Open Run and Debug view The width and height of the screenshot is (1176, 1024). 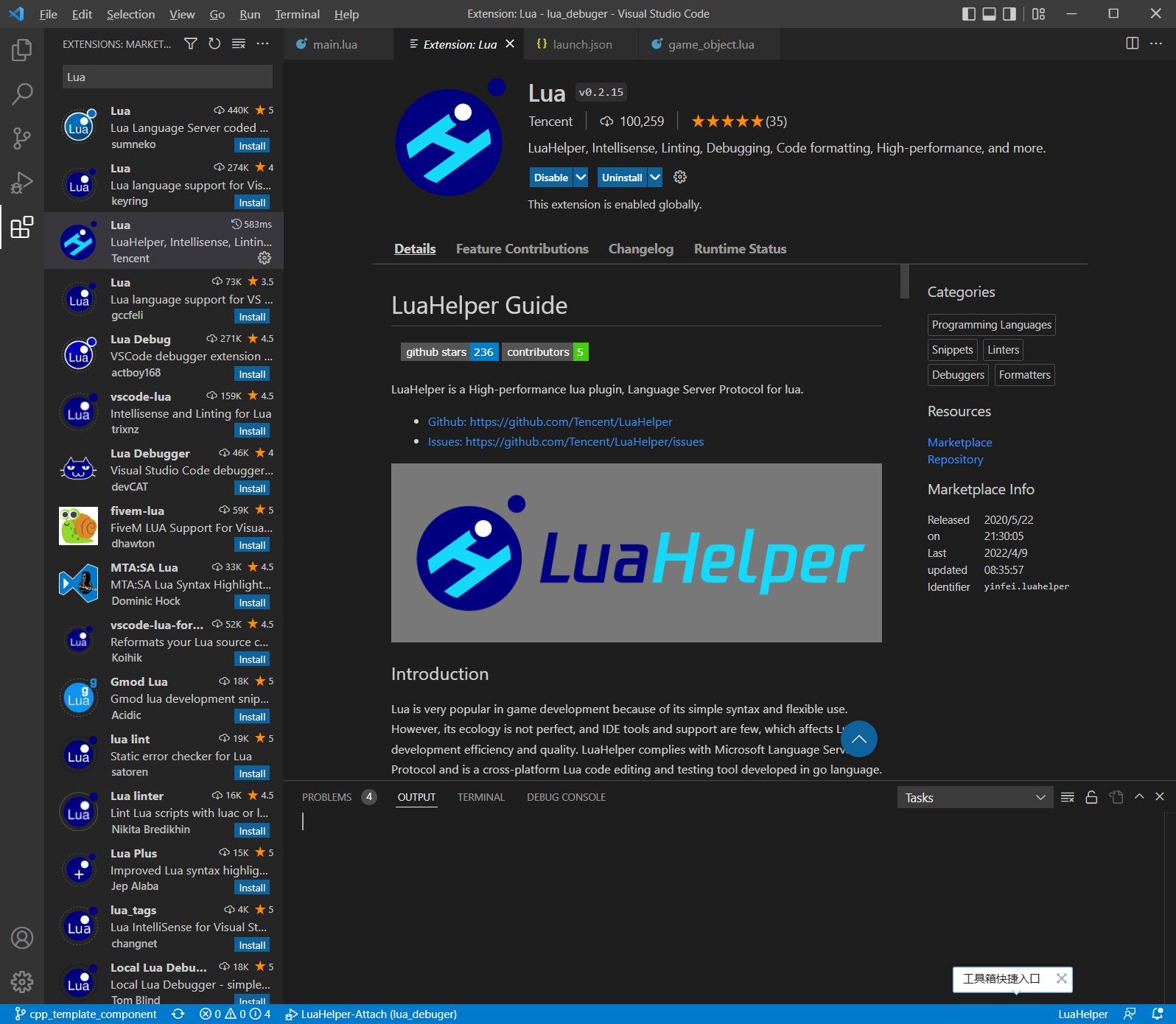[22, 182]
